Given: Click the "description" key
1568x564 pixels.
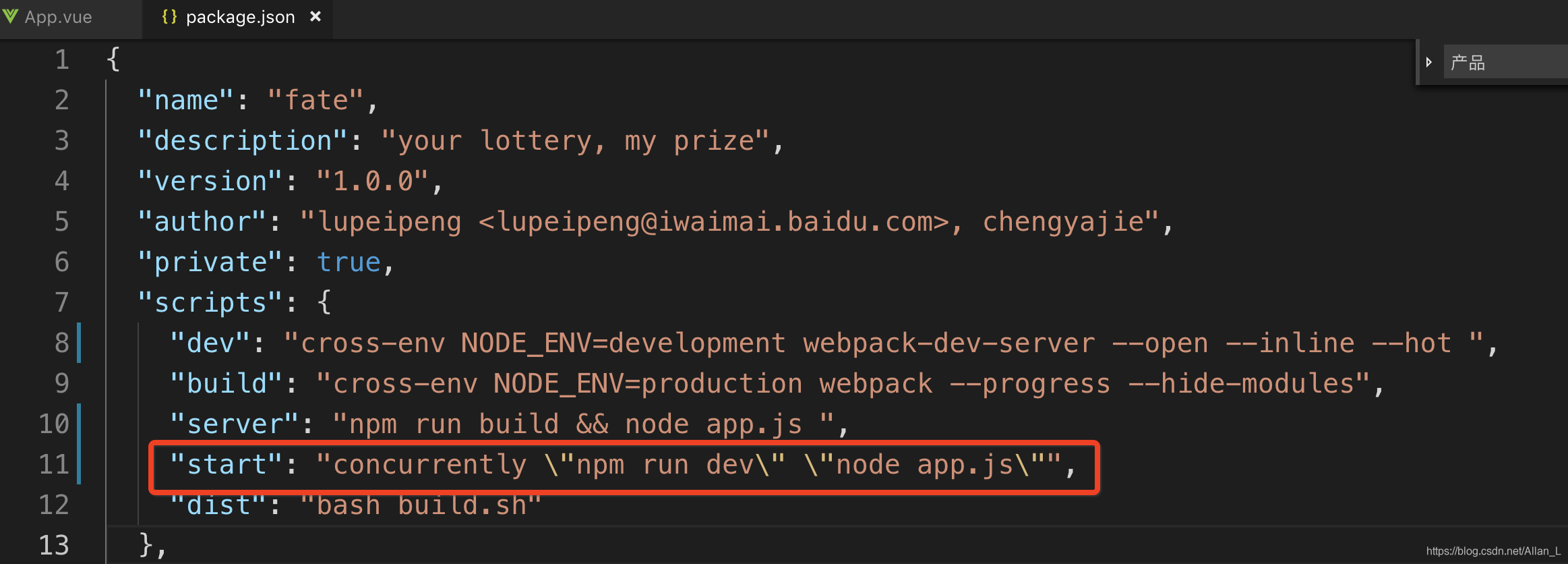Looking at the screenshot, I should [243, 141].
